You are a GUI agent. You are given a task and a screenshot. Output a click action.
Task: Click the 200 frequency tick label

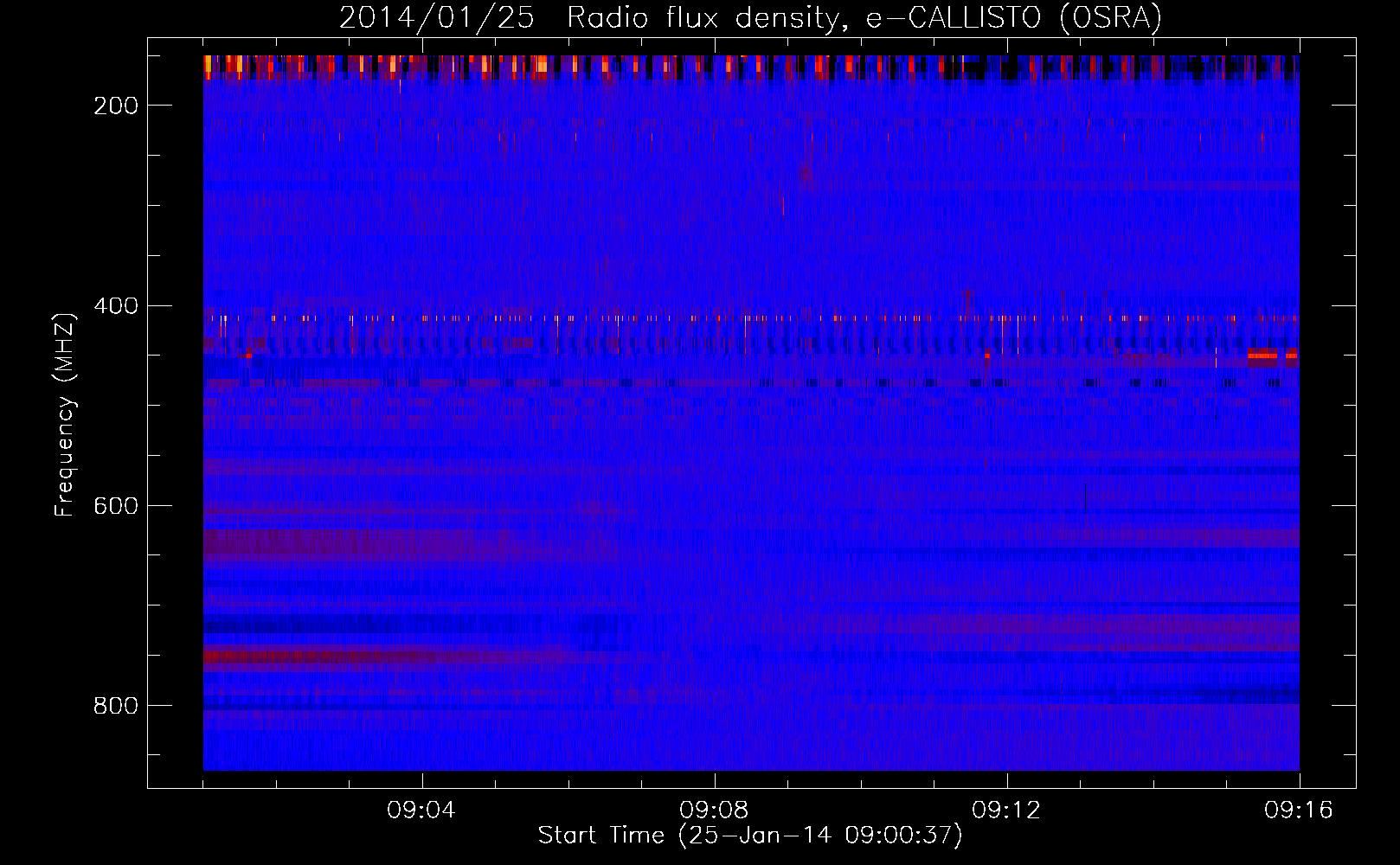(x=116, y=106)
